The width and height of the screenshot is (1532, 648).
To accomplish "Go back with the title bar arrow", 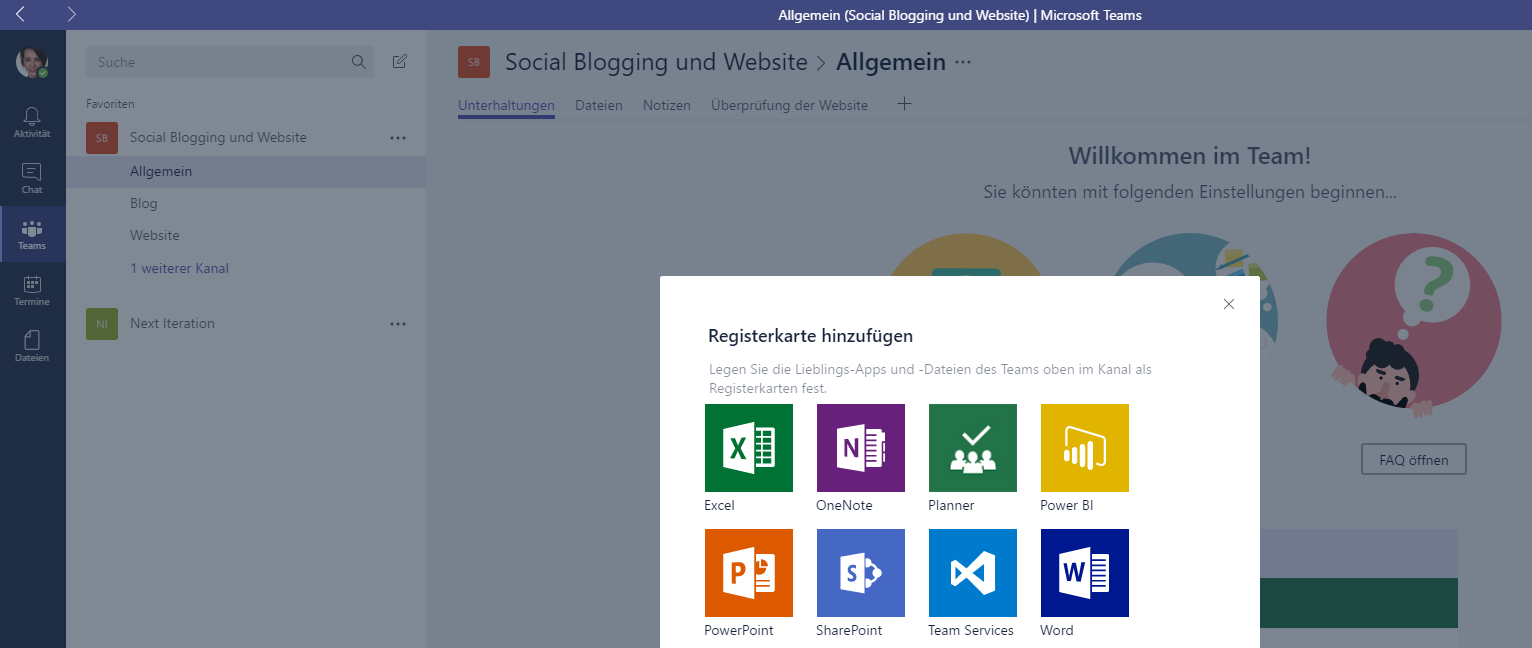I will [x=20, y=14].
